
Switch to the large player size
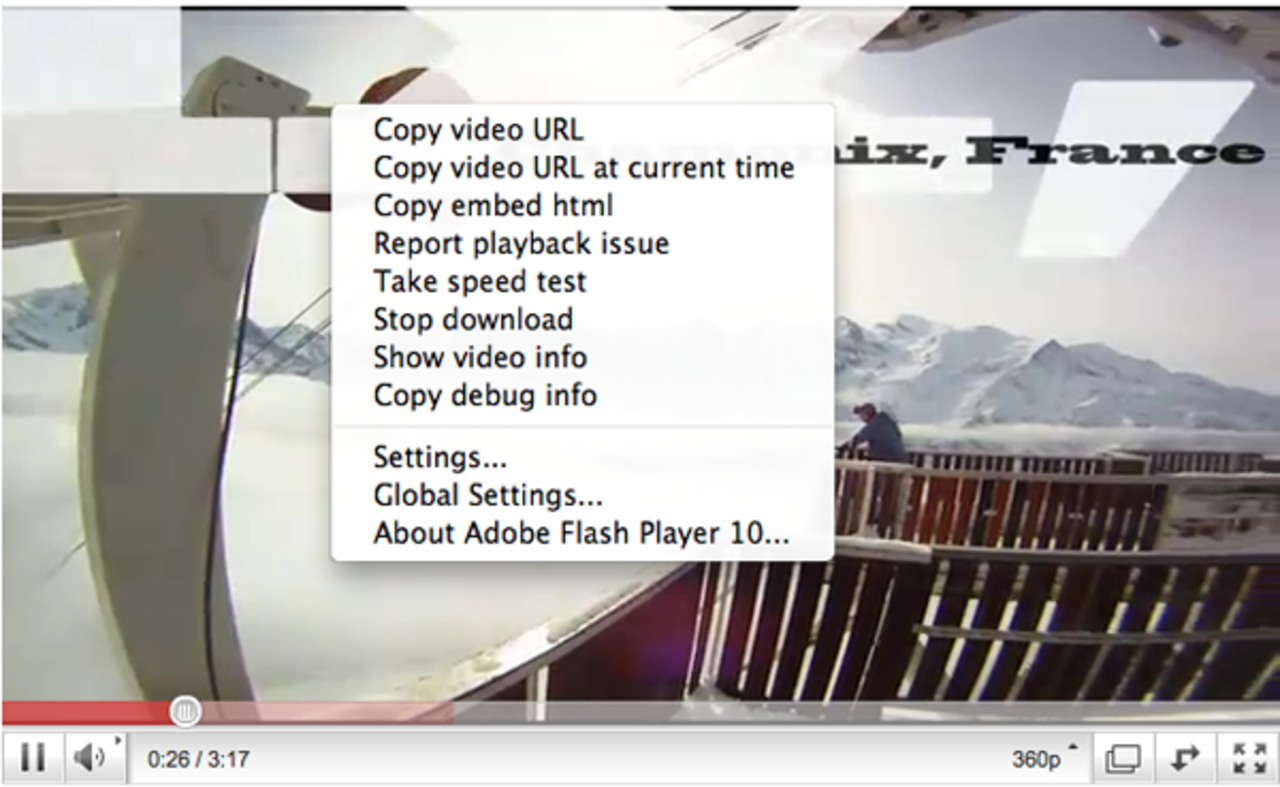pos(1123,759)
